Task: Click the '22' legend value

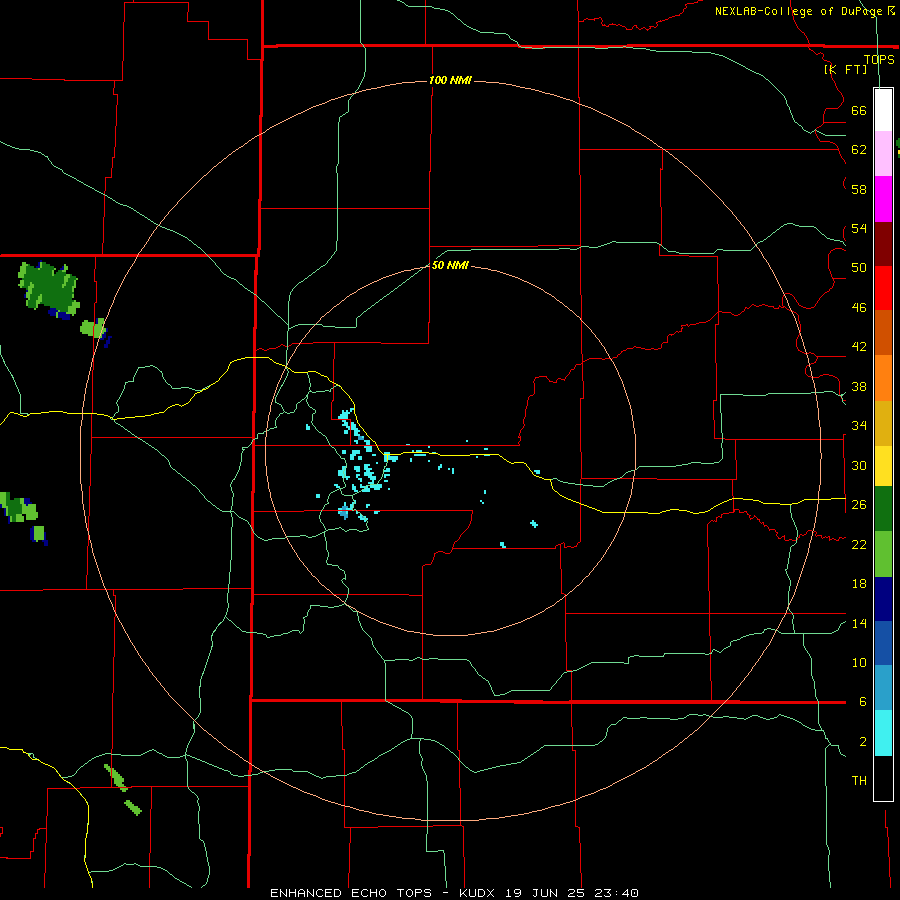Action: tap(859, 544)
